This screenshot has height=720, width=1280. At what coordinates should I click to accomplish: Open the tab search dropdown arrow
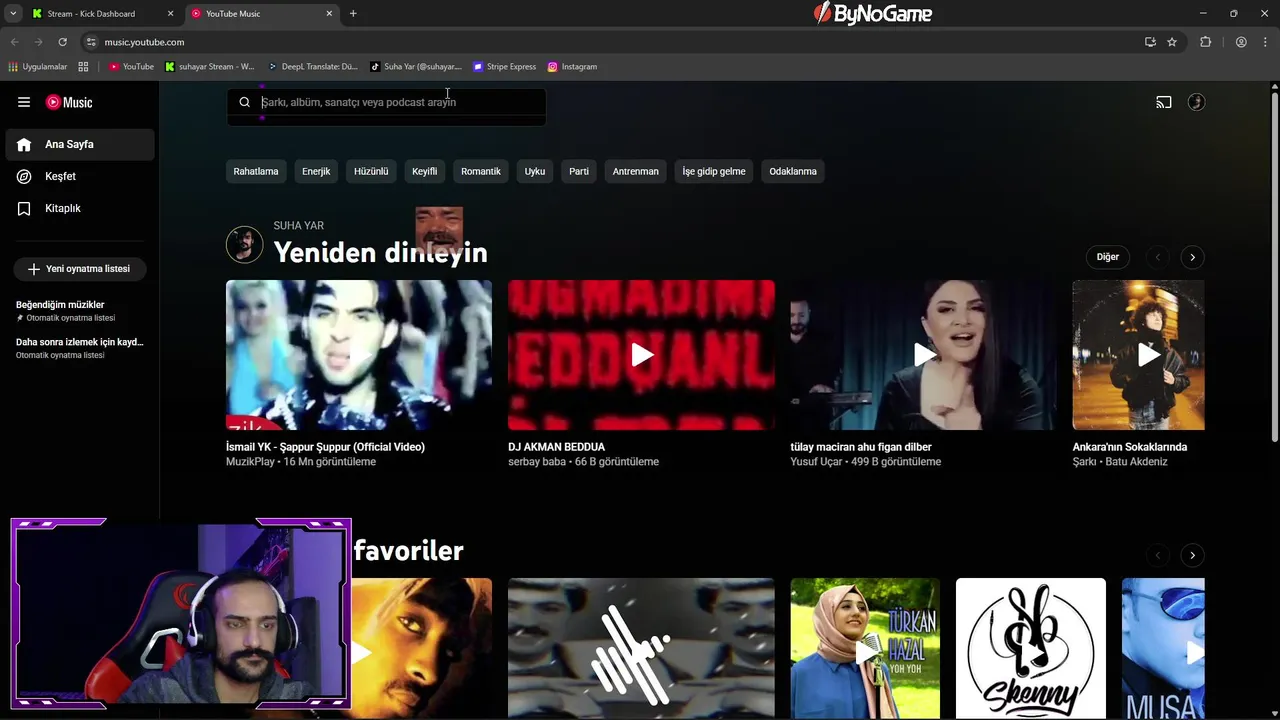tap(13, 14)
